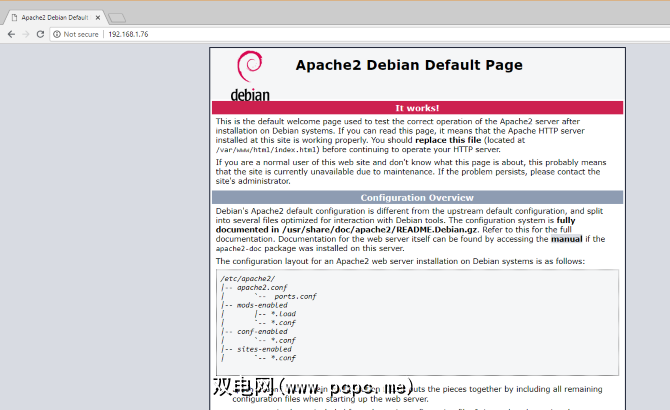Open site info via the Not secure icon
Image resolution: width=670 pixels, height=410 pixels.
(x=57, y=34)
